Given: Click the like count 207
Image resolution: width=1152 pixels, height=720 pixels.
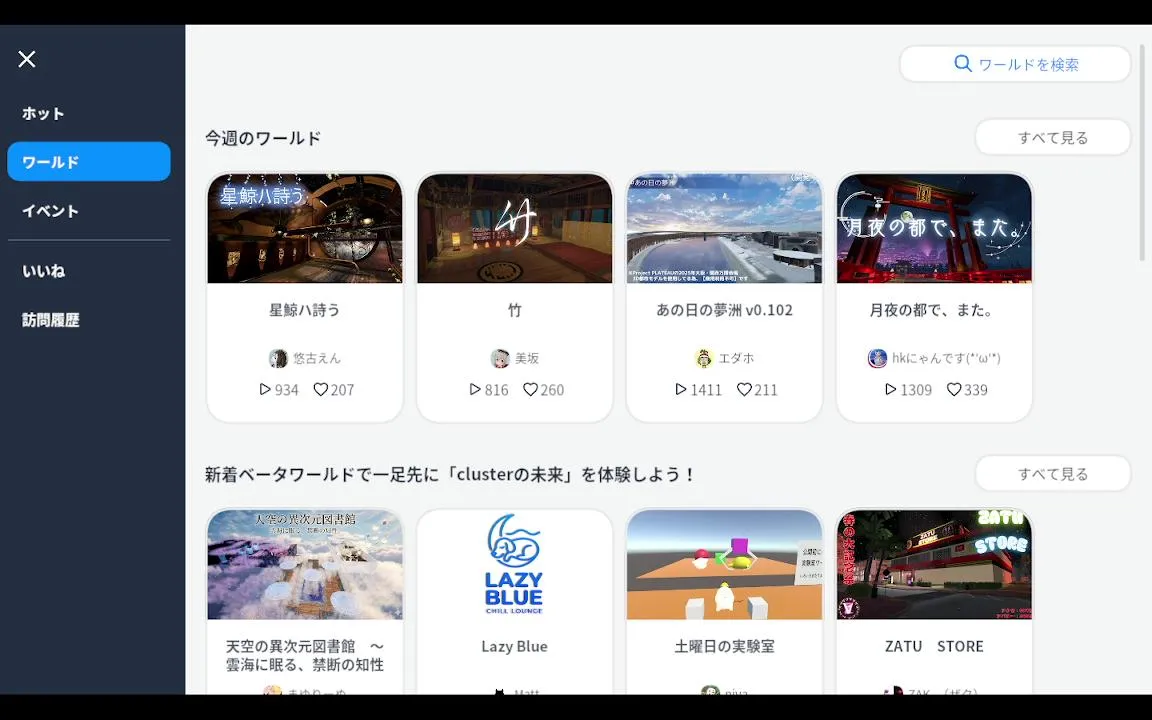Looking at the screenshot, I should tap(342, 390).
